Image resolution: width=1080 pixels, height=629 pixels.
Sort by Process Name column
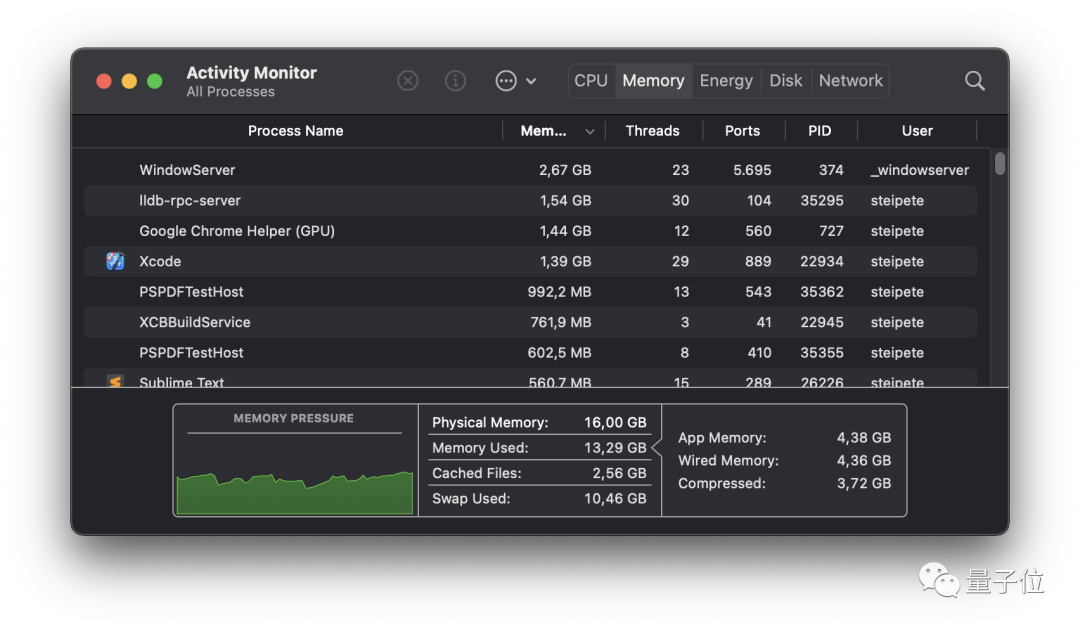[295, 131]
